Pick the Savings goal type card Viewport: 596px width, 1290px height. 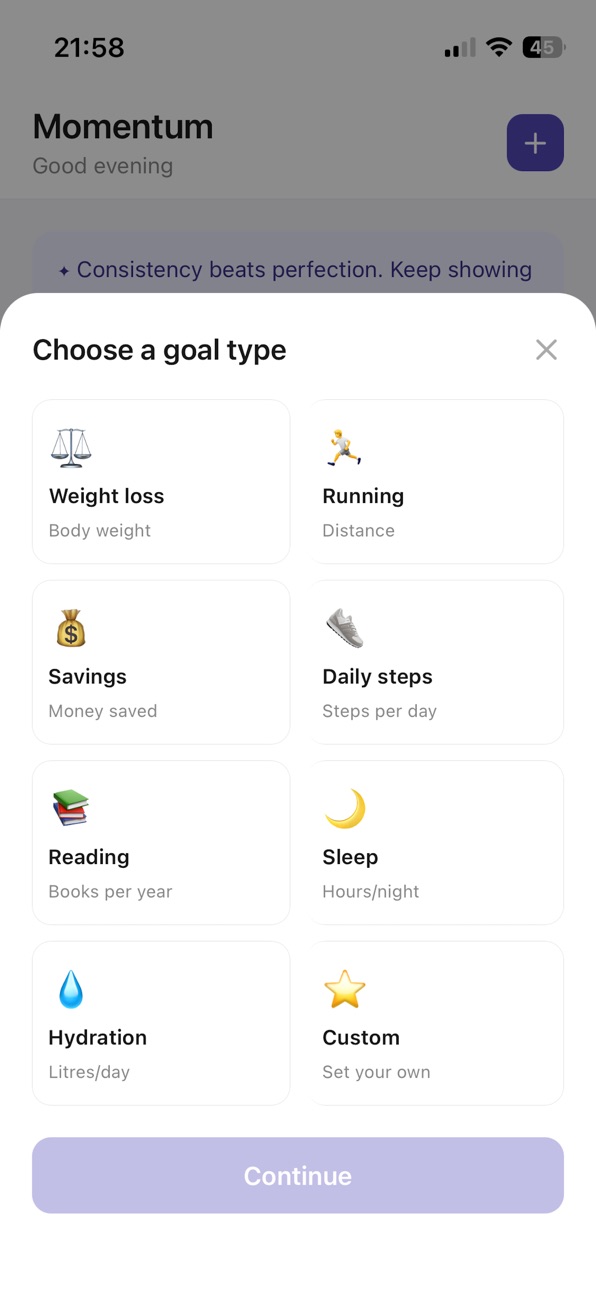161,662
